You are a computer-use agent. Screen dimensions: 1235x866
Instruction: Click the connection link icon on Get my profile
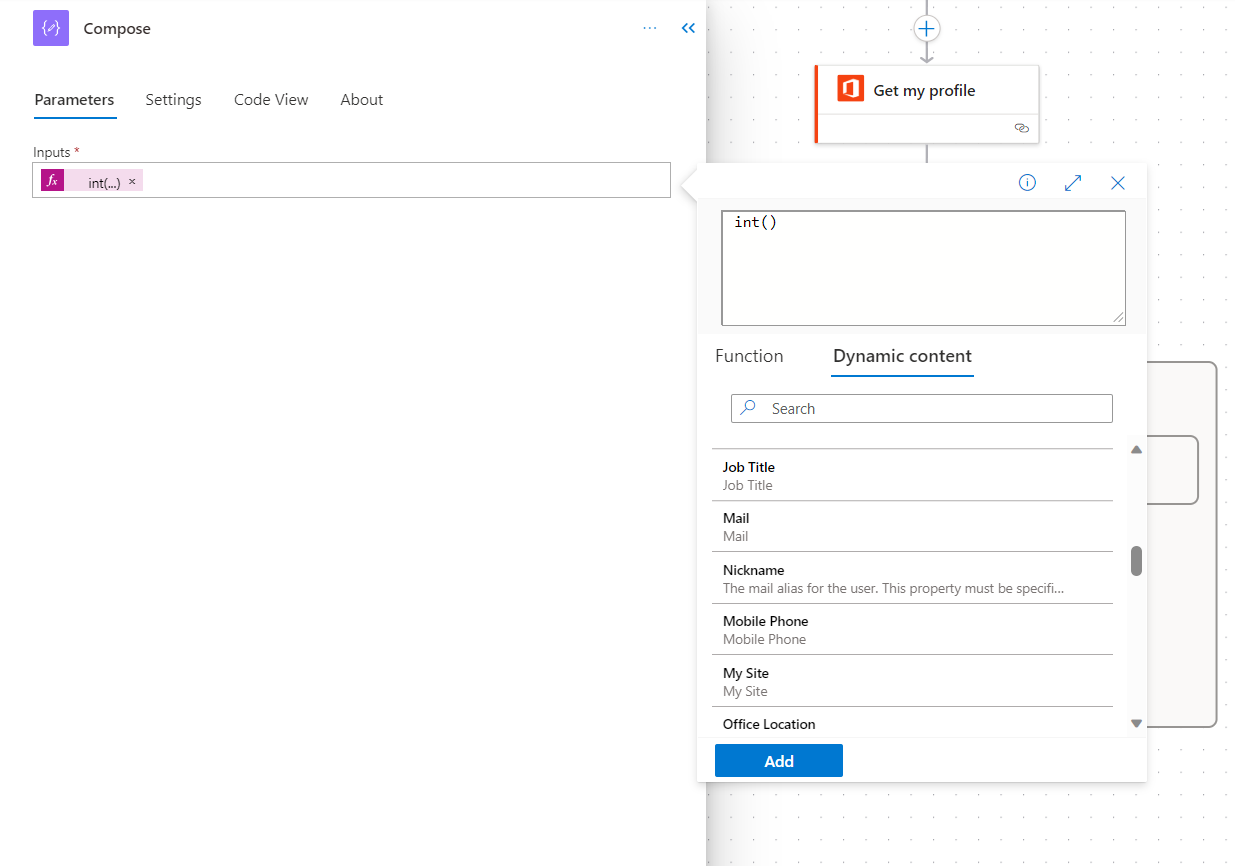click(1021, 128)
